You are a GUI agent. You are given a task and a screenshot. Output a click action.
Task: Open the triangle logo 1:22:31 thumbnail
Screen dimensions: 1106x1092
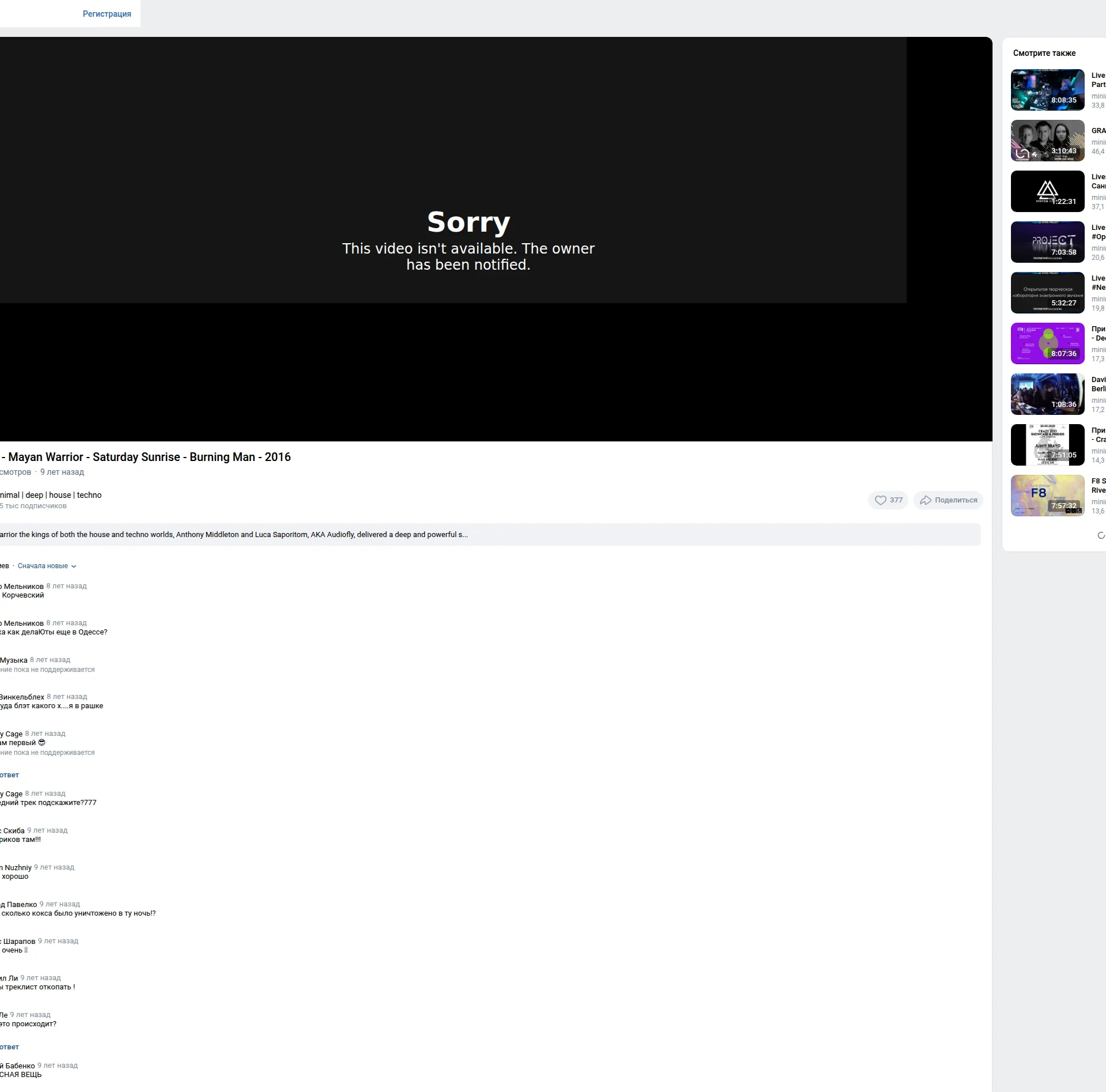point(1048,191)
